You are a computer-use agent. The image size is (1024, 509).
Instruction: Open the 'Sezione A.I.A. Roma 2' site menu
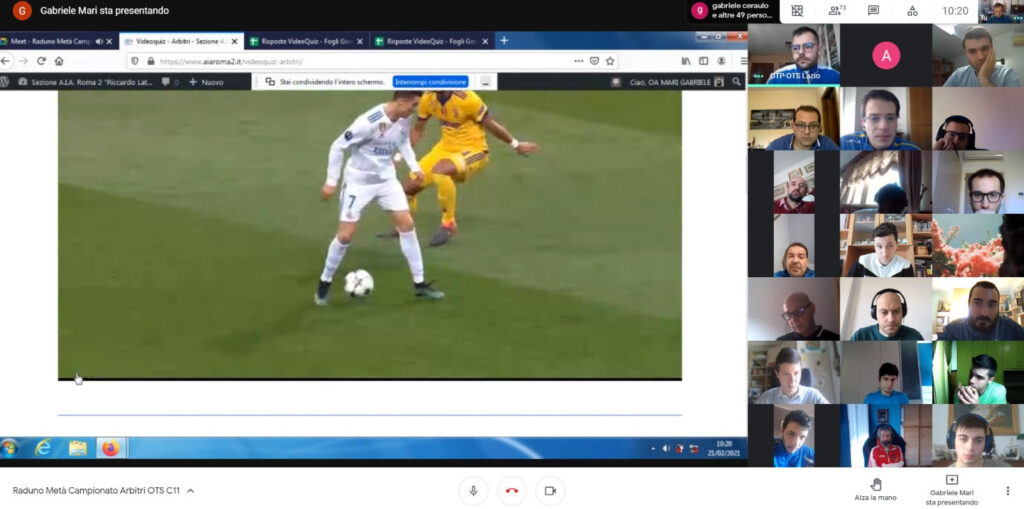pyautogui.click(x=85, y=82)
